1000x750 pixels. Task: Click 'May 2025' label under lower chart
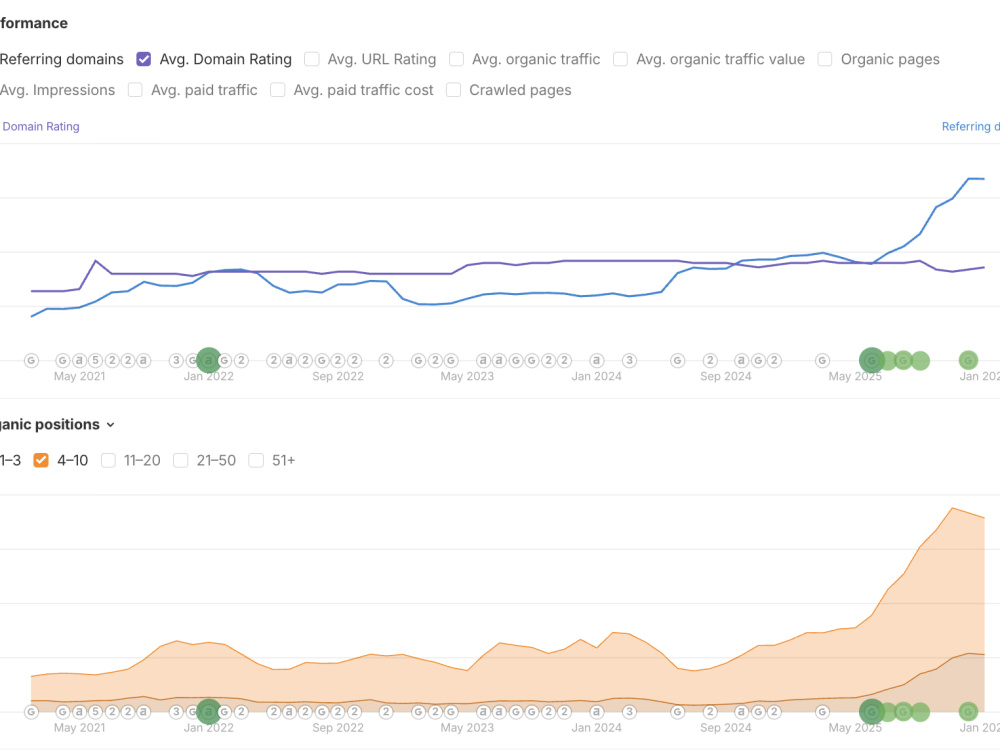point(855,728)
